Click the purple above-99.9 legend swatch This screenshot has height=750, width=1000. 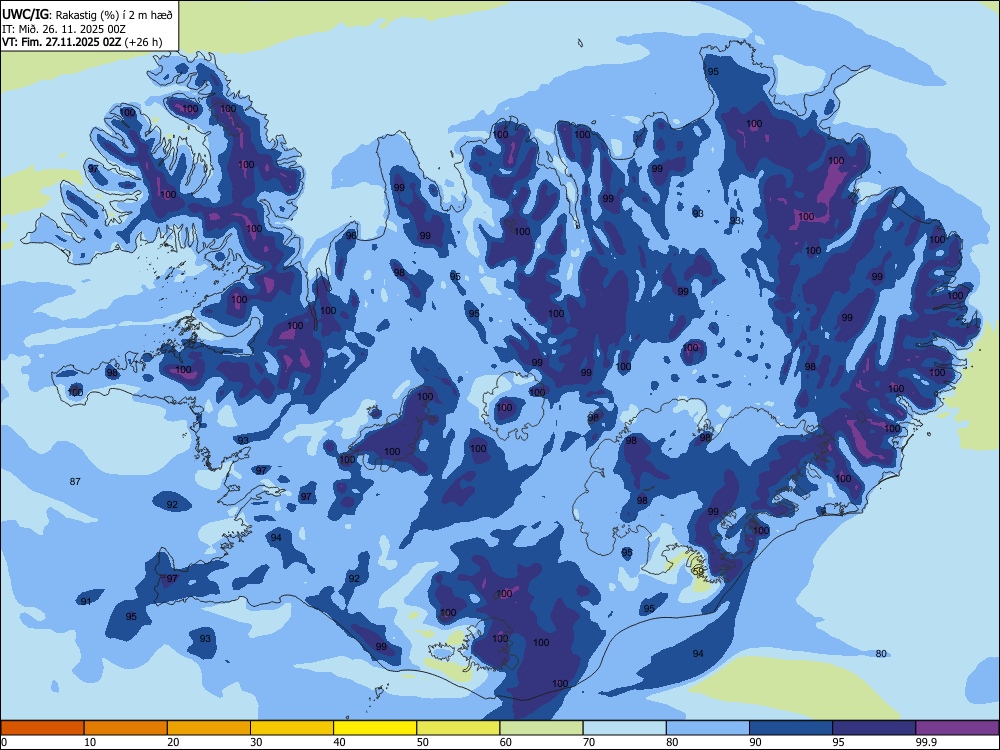pos(957,728)
